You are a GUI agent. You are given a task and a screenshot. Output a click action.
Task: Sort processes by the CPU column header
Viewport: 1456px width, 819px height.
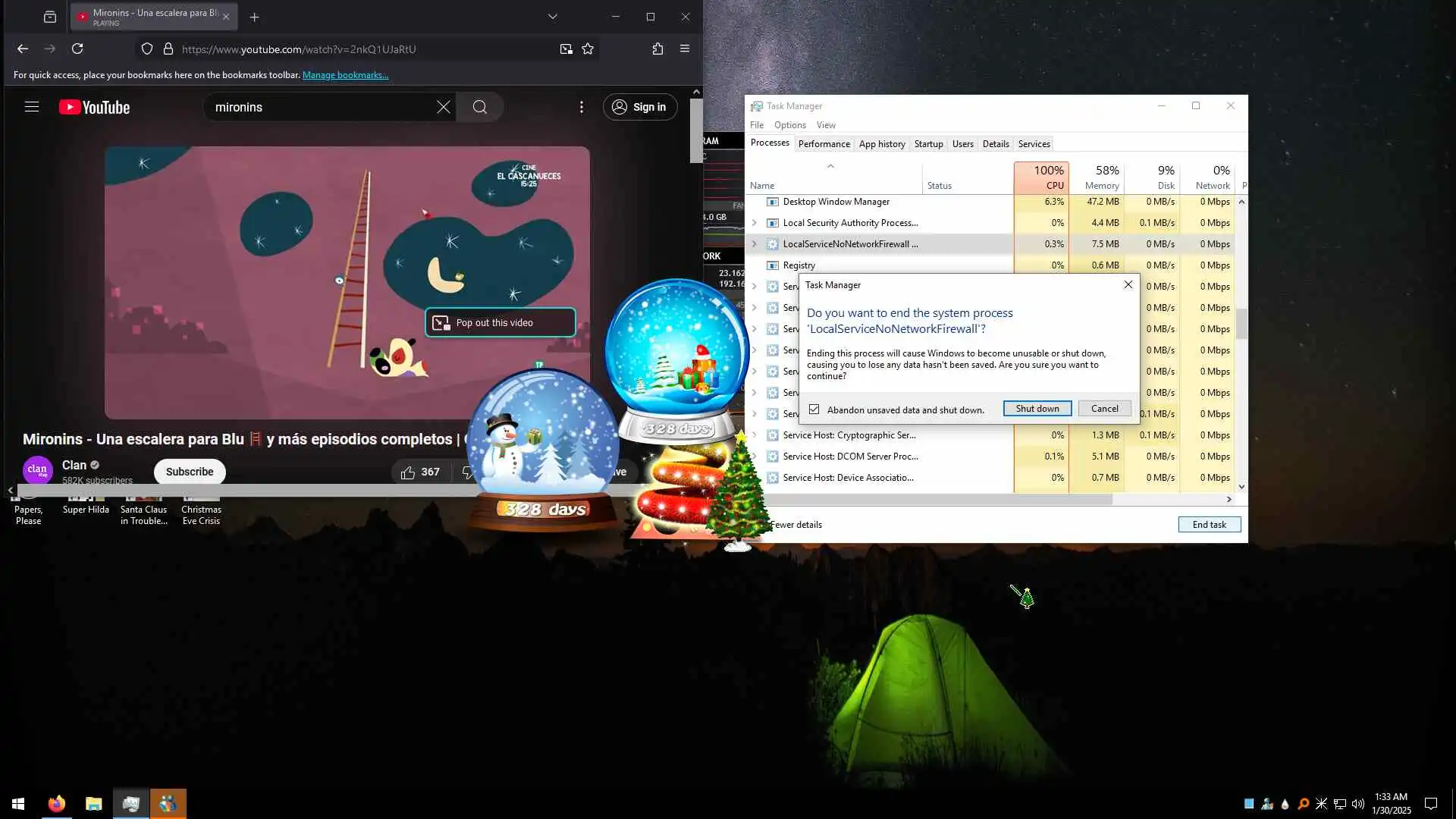tap(1041, 178)
